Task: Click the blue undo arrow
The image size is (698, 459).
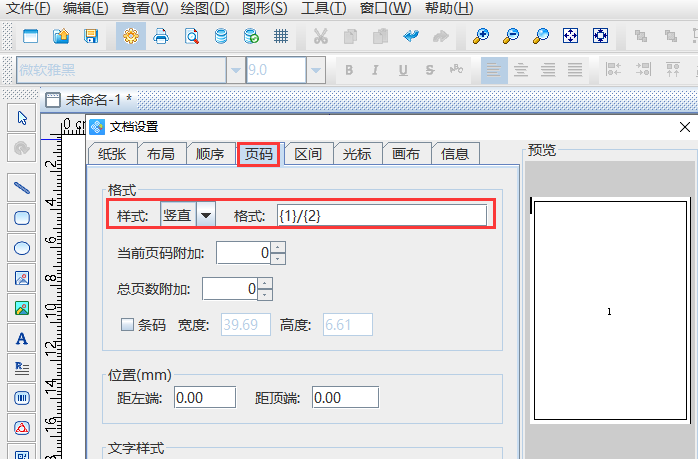Action: (x=410, y=36)
